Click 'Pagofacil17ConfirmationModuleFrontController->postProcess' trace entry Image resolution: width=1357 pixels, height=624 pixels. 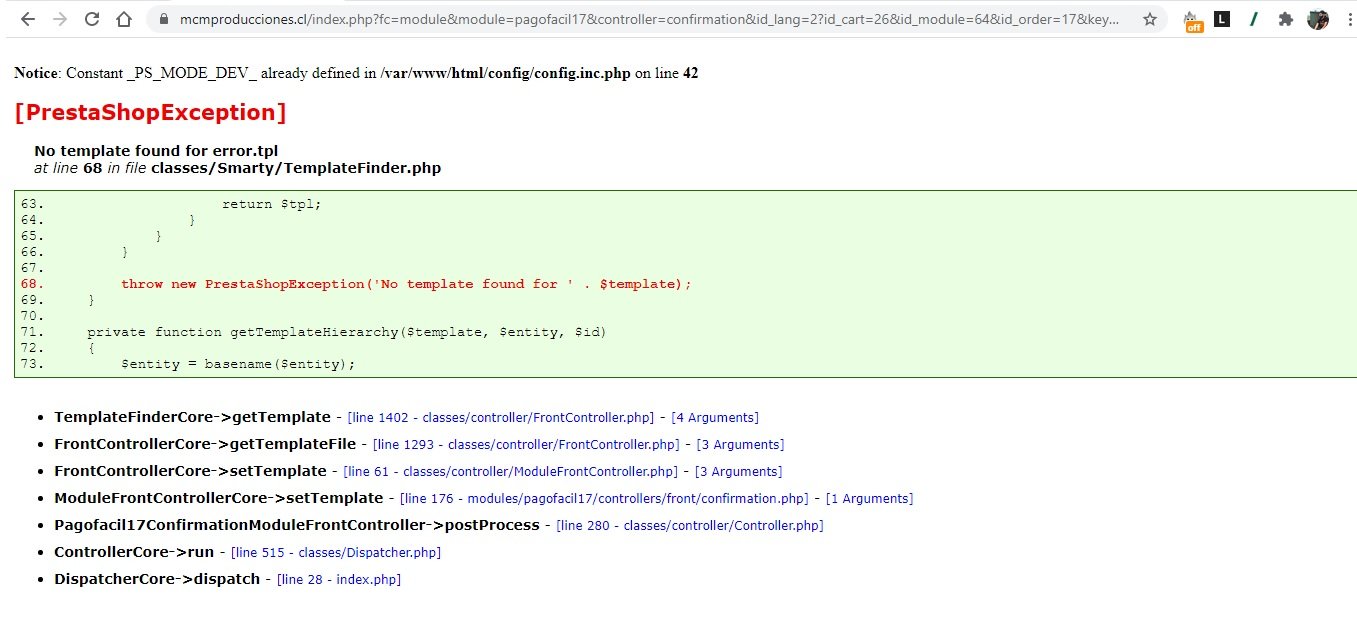297,525
